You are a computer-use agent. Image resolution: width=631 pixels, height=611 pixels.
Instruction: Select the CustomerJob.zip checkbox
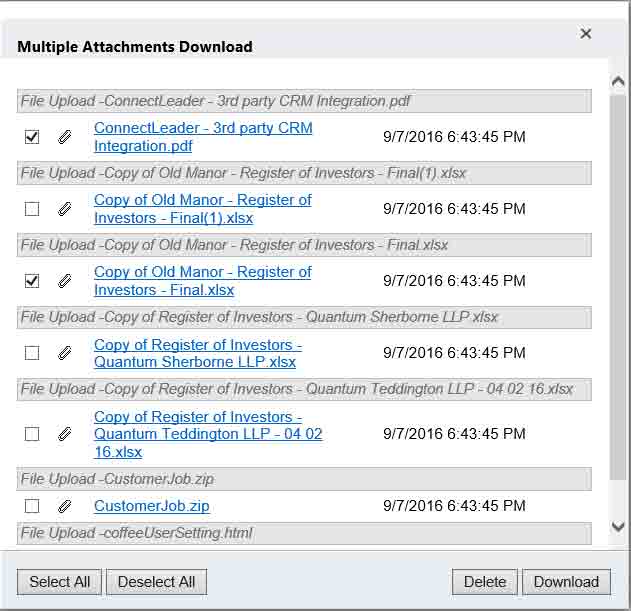[x=32, y=506]
